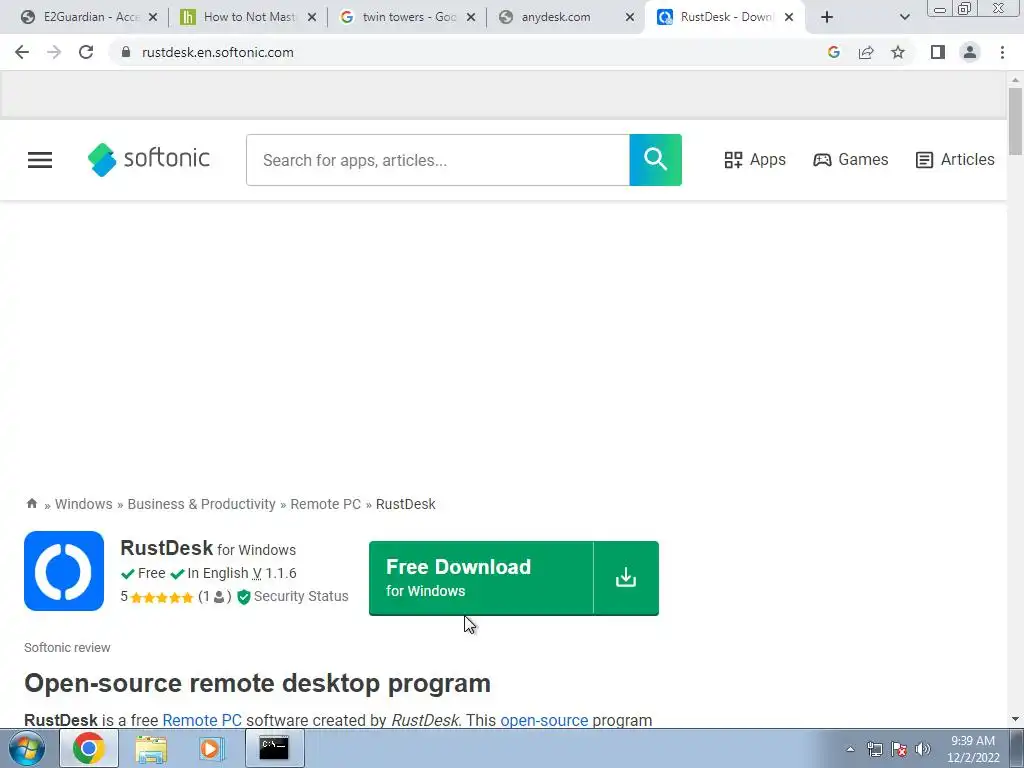Go forward in browser history
The width and height of the screenshot is (1024, 768).
click(x=54, y=52)
